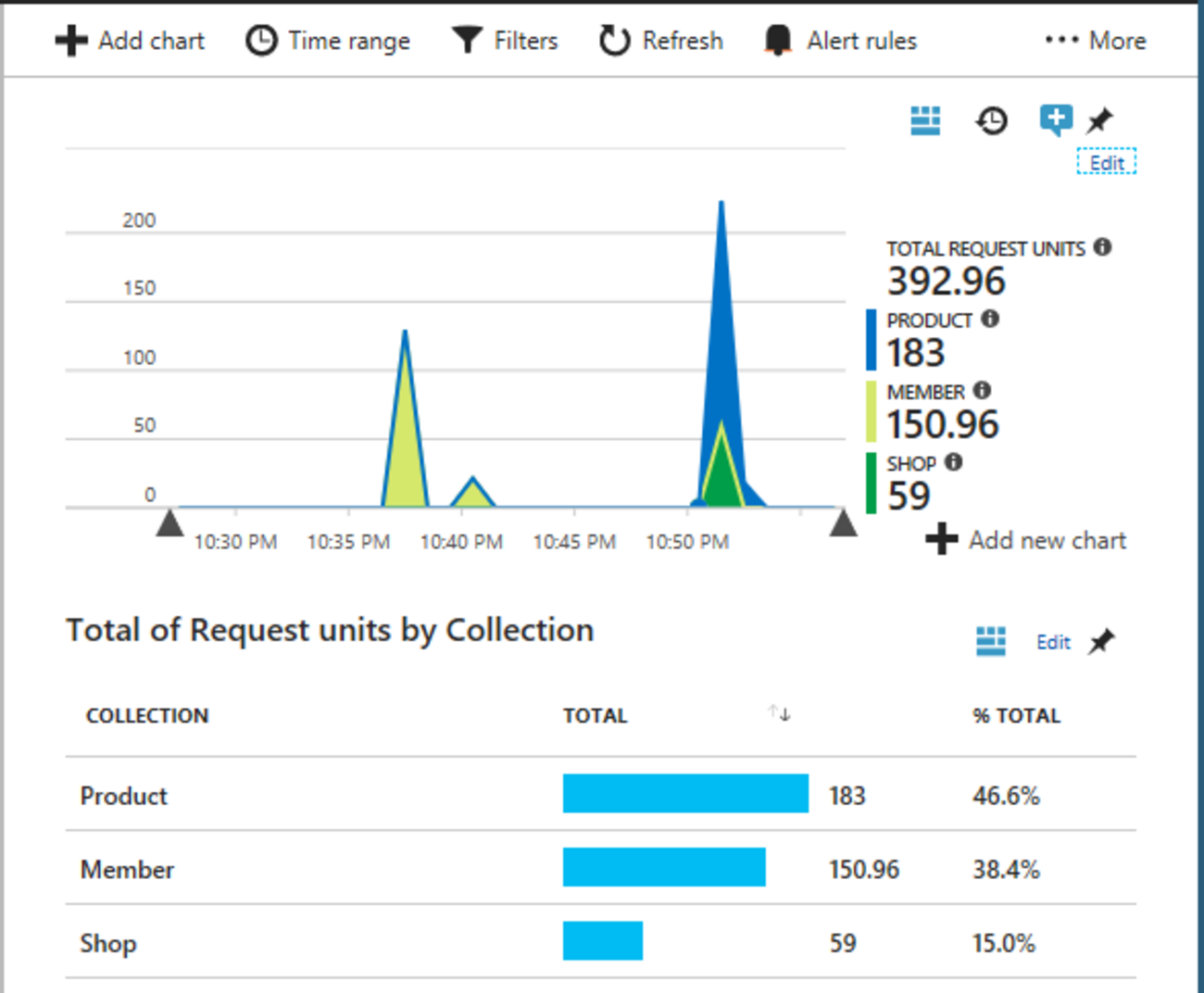Click Edit link under chart pin
Screen dimensions: 1204x993
click(1106, 163)
